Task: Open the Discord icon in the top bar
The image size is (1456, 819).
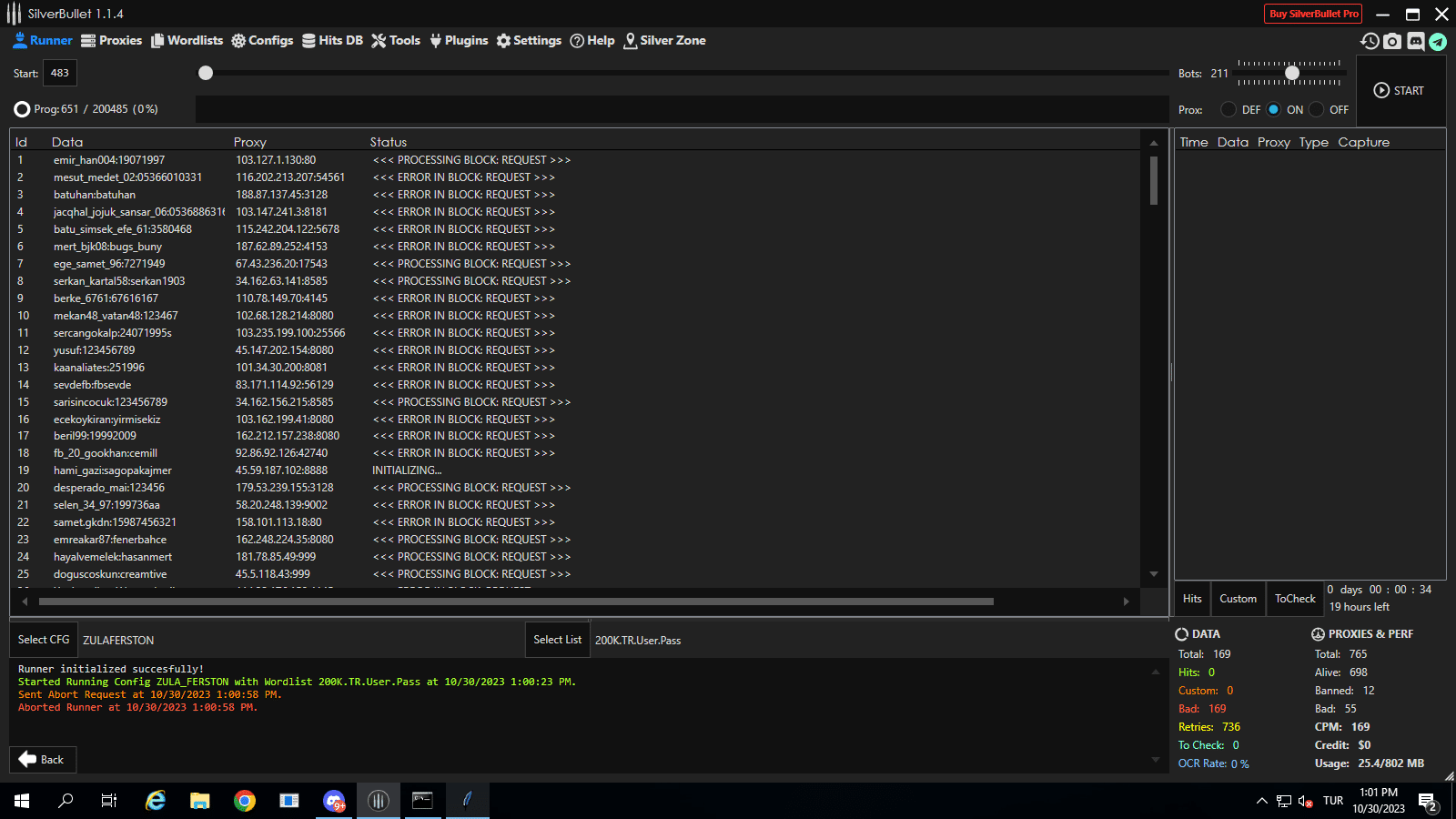Action: click(x=1416, y=41)
